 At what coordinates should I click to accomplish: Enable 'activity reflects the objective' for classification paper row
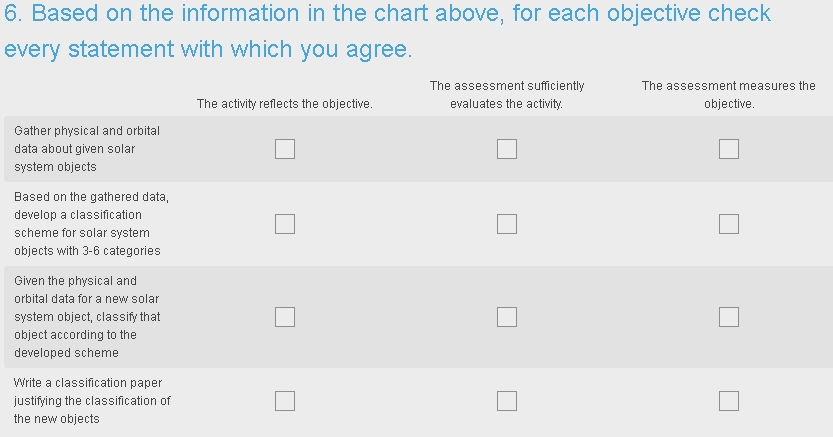pos(285,401)
